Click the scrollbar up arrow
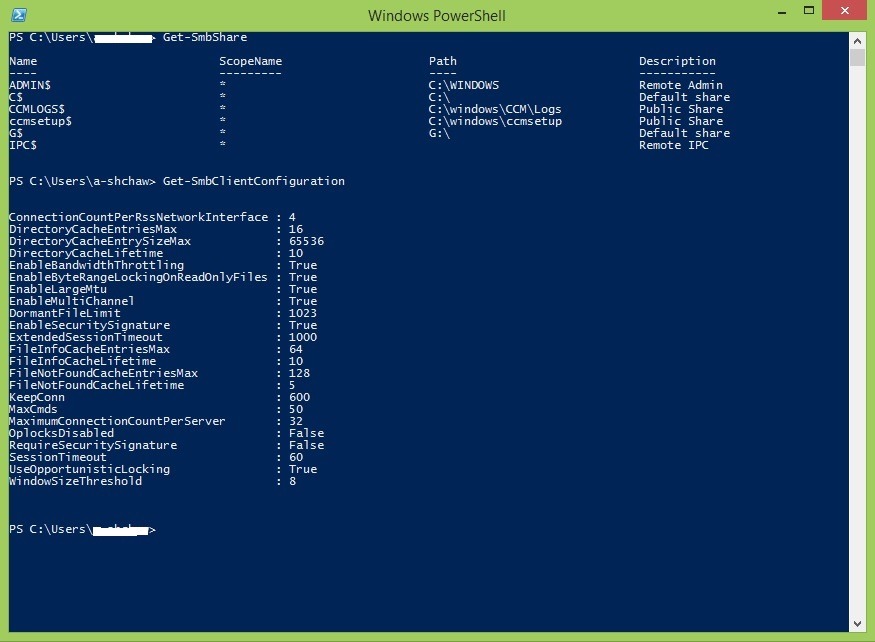The height and width of the screenshot is (642, 875). (857, 40)
